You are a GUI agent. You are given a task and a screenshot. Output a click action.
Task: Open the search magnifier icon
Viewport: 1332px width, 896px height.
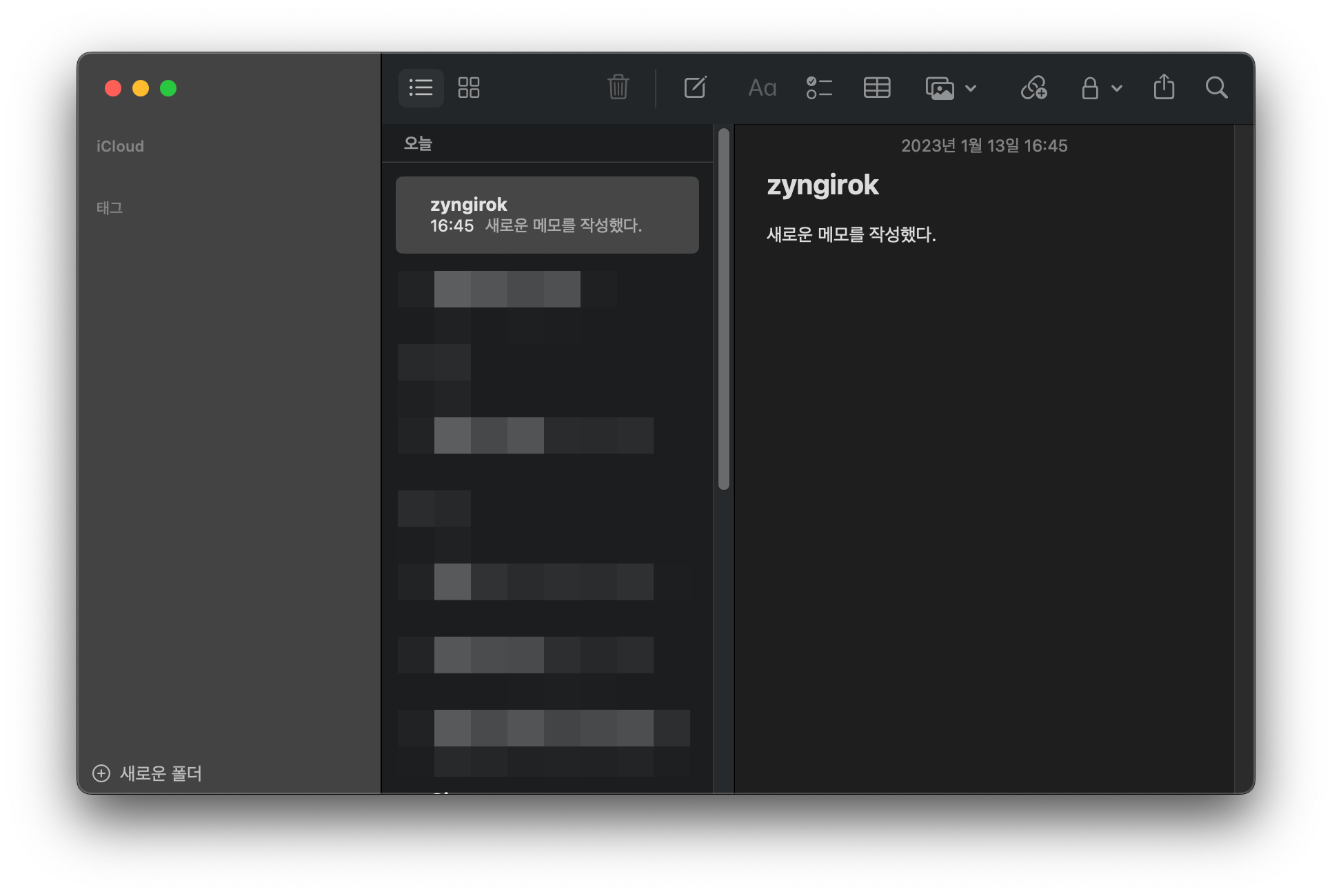(x=1216, y=88)
